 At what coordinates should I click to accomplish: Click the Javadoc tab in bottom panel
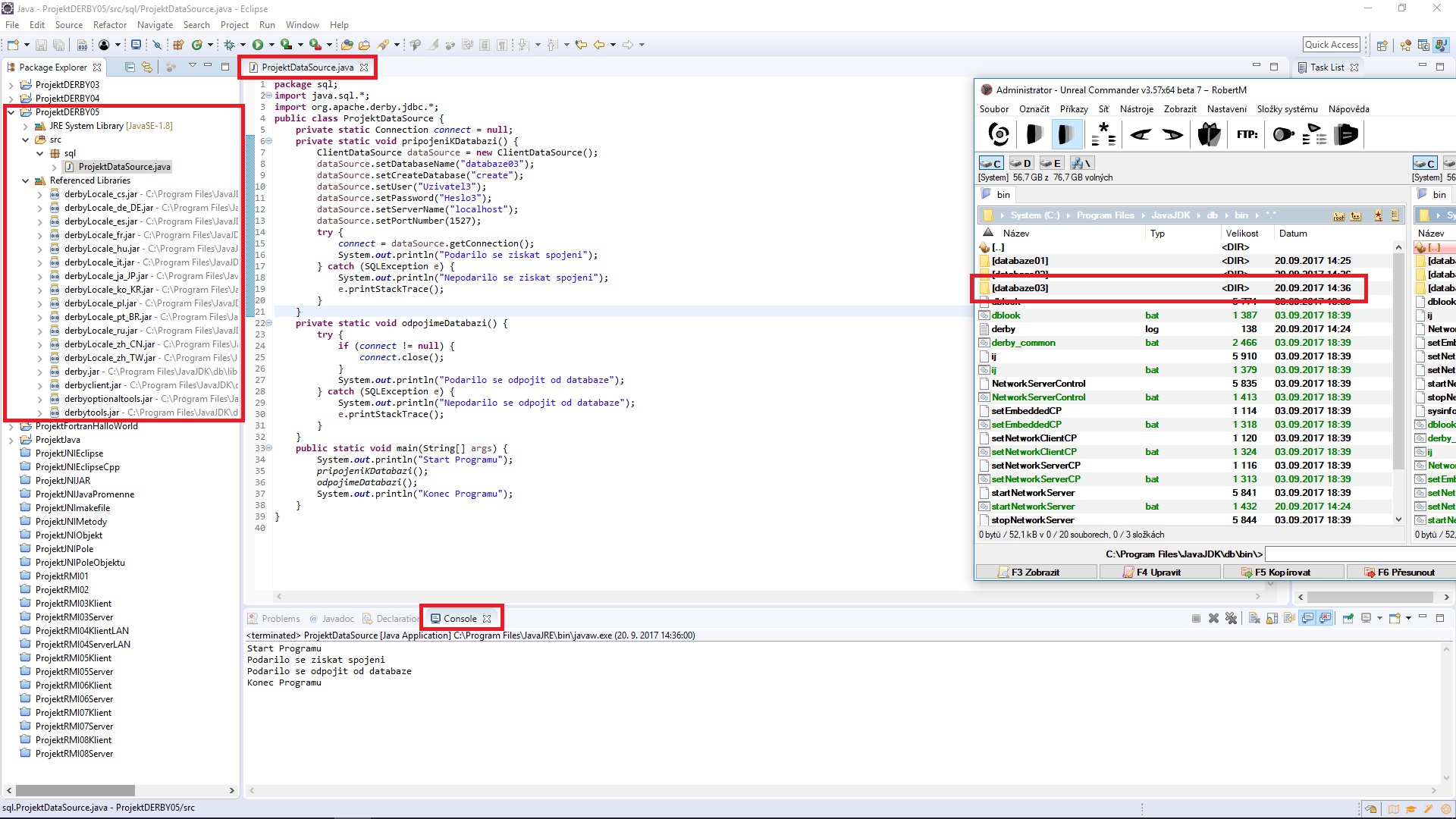339,617
